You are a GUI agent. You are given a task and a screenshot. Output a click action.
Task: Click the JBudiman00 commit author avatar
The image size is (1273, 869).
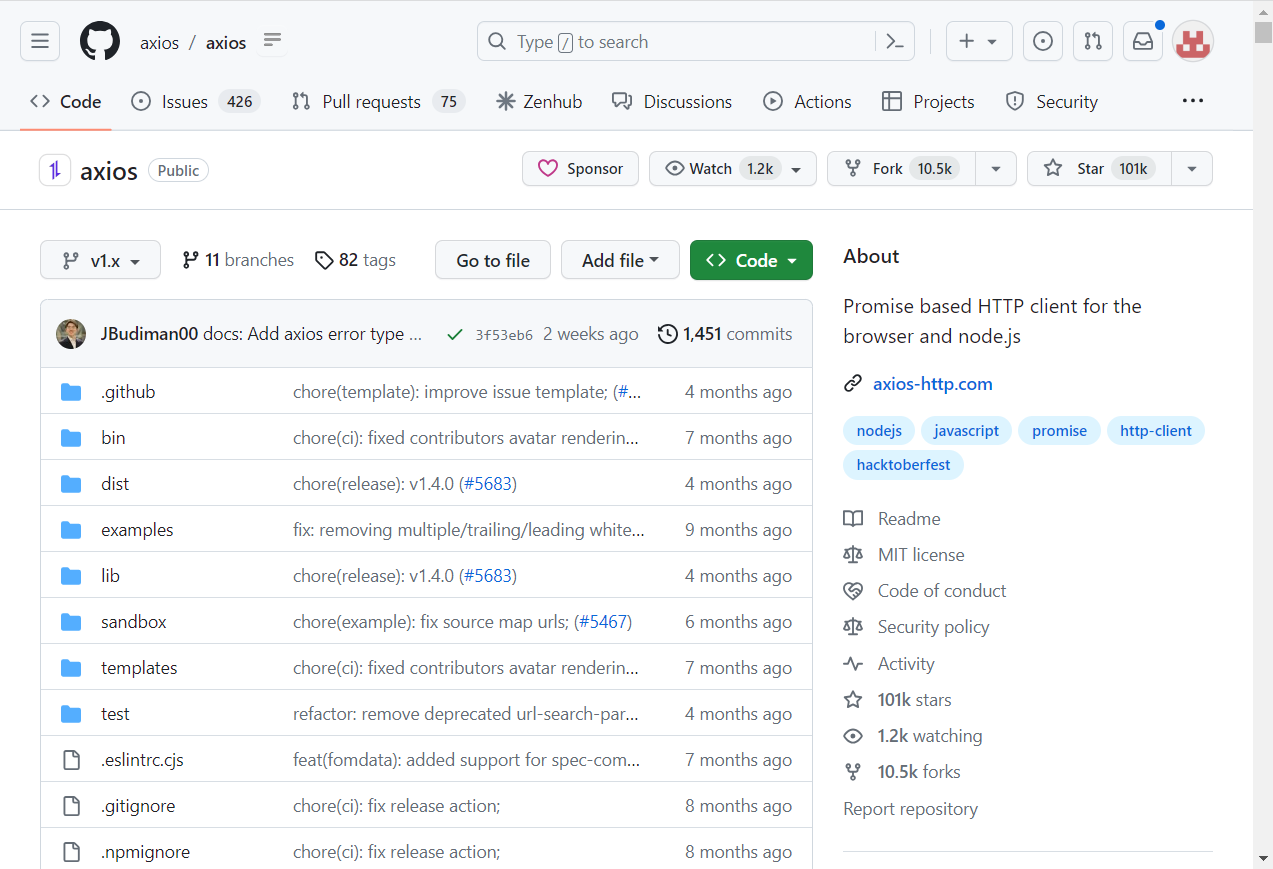(x=71, y=334)
